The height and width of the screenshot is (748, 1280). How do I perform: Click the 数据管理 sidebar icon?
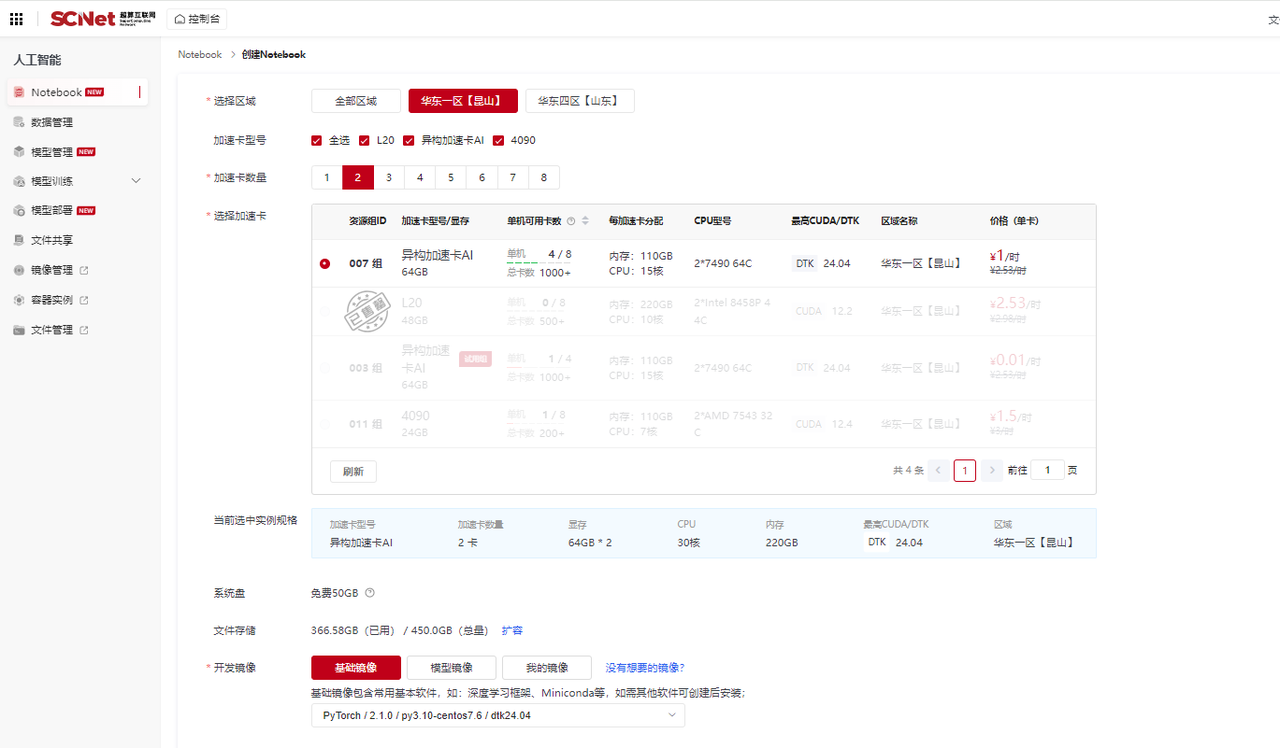point(20,122)
